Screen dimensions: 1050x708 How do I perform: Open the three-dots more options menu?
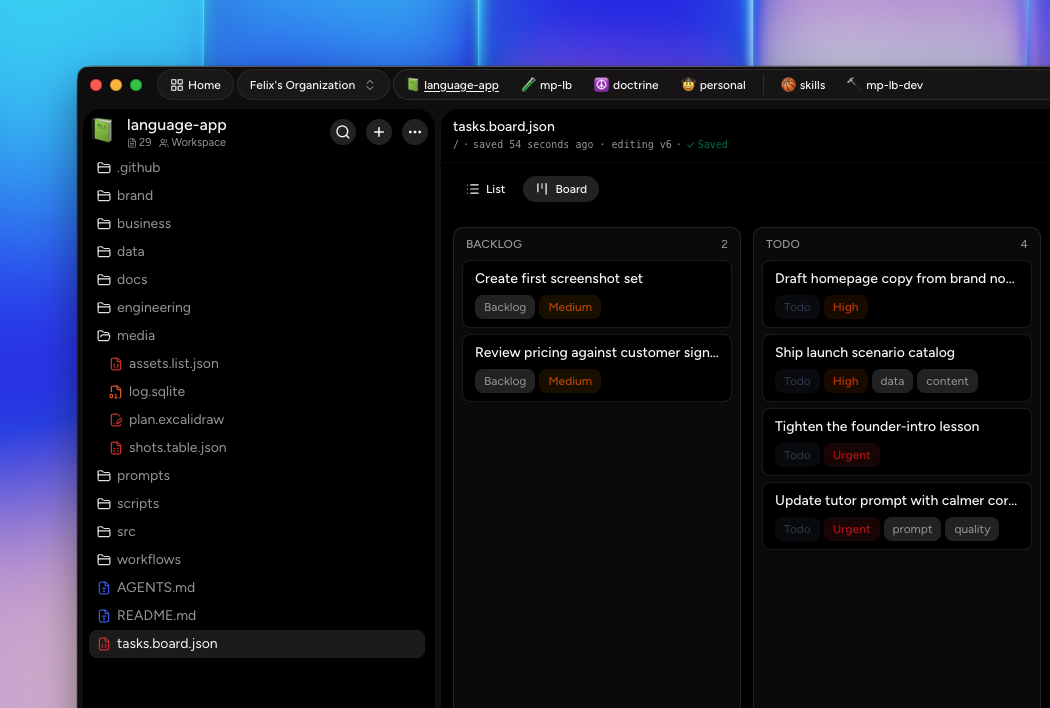click(415, 132)
